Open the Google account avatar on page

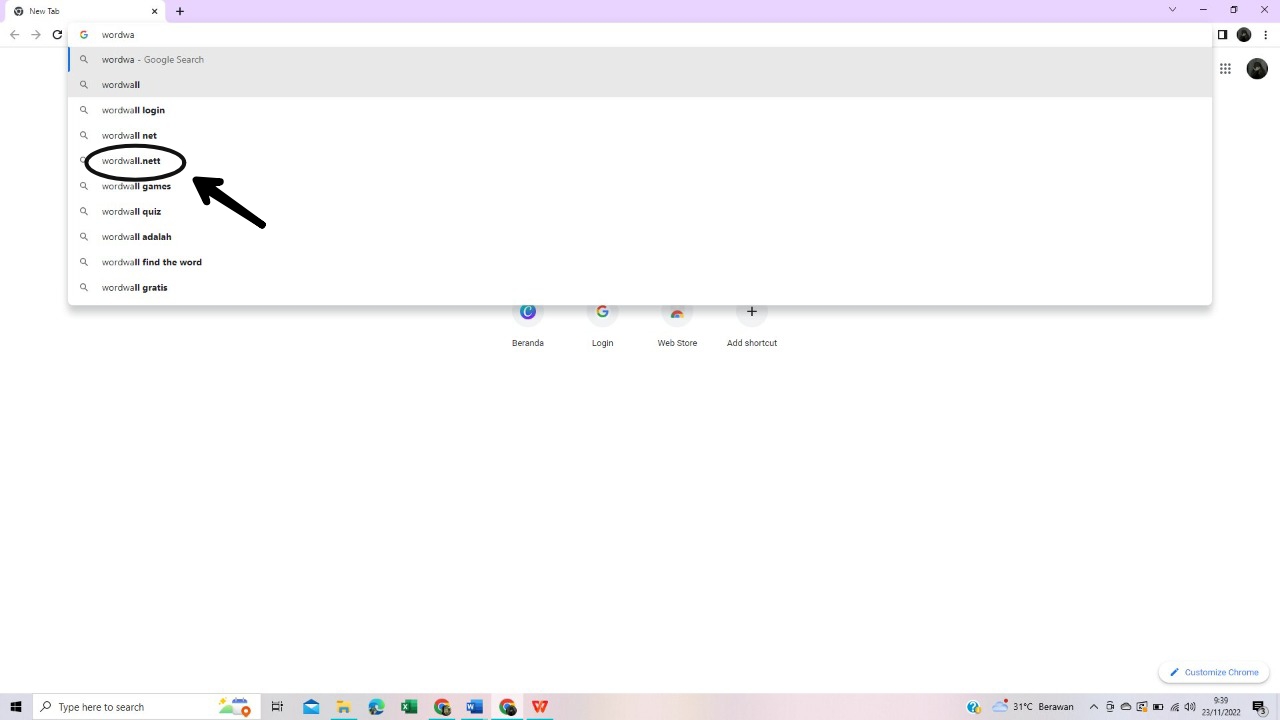pos(1257,68)
